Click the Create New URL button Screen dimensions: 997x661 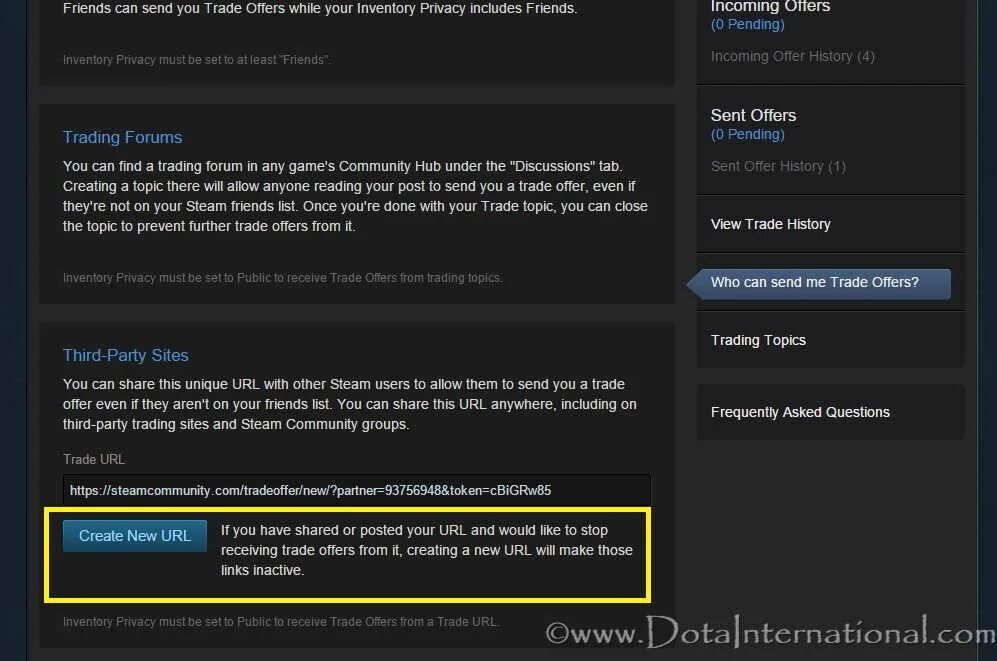pos(135,536)
